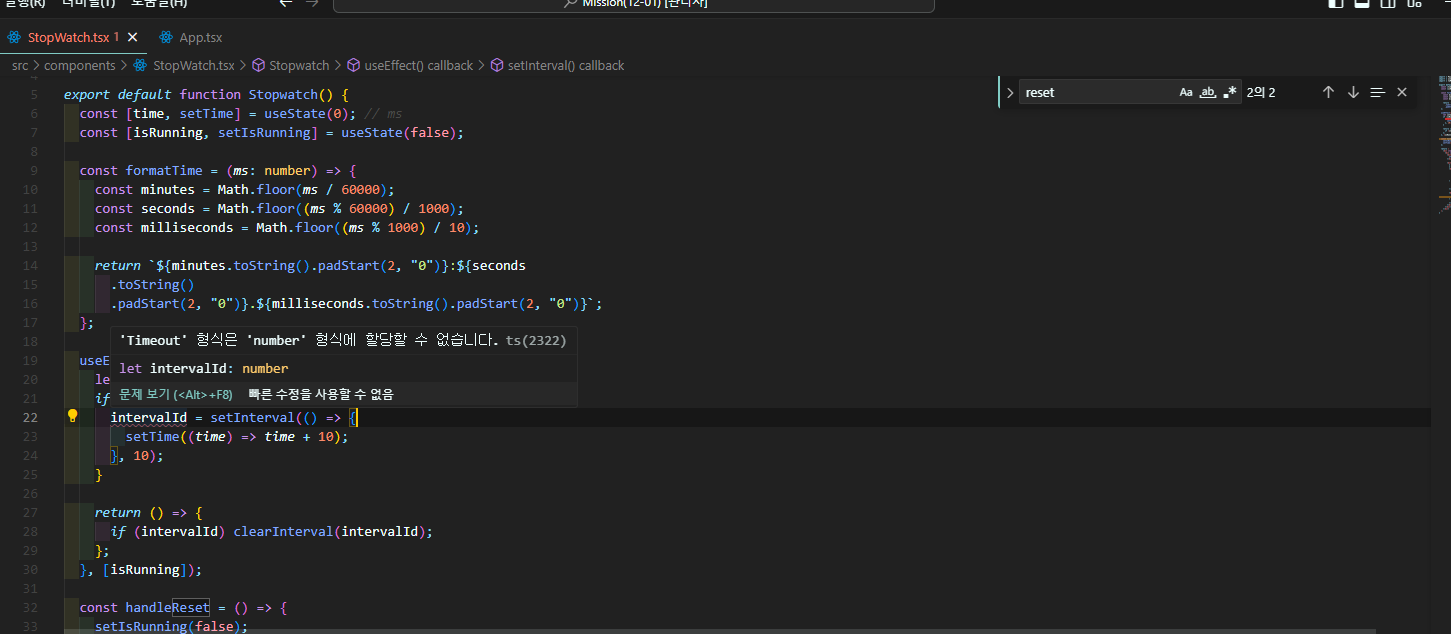Click the lightbulb quick-fix icon
Image resolution: width=1451 pixels, height=634 pixels.
pos(72,417)
